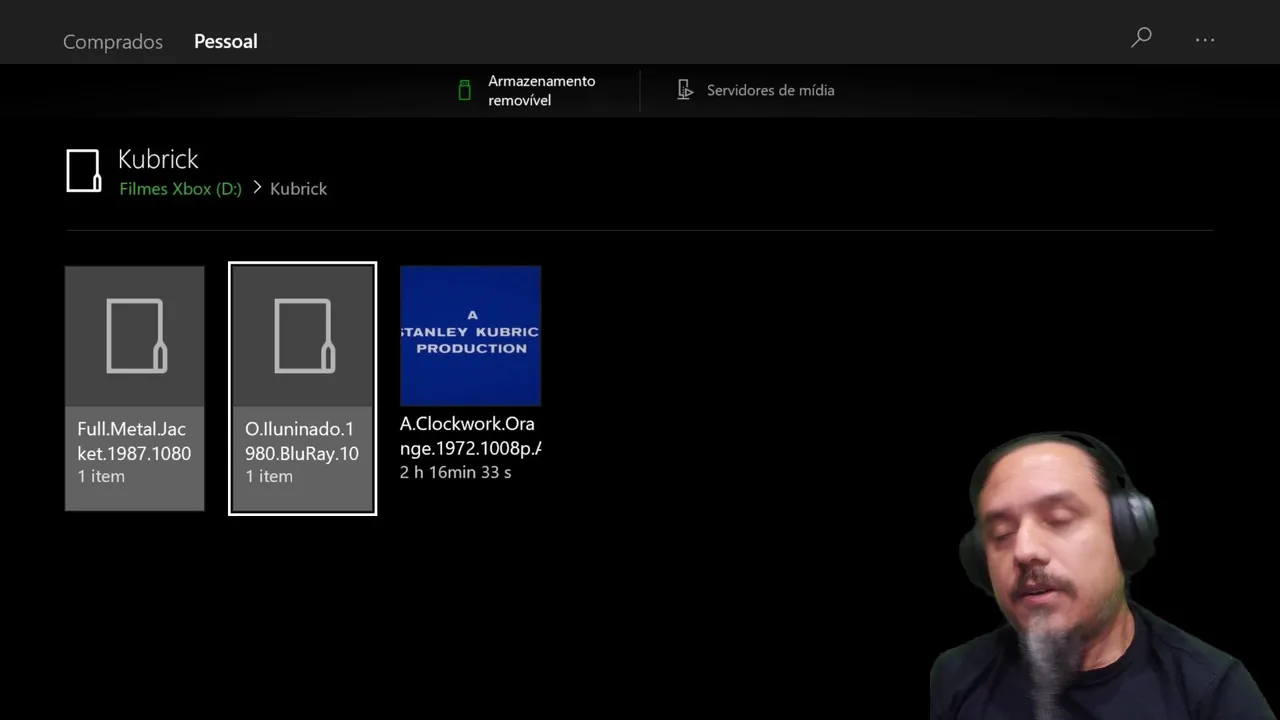Click the 2 h 16min 33 s duration
The width and height of the screenshot is (1280, 720).
(455, 472)
